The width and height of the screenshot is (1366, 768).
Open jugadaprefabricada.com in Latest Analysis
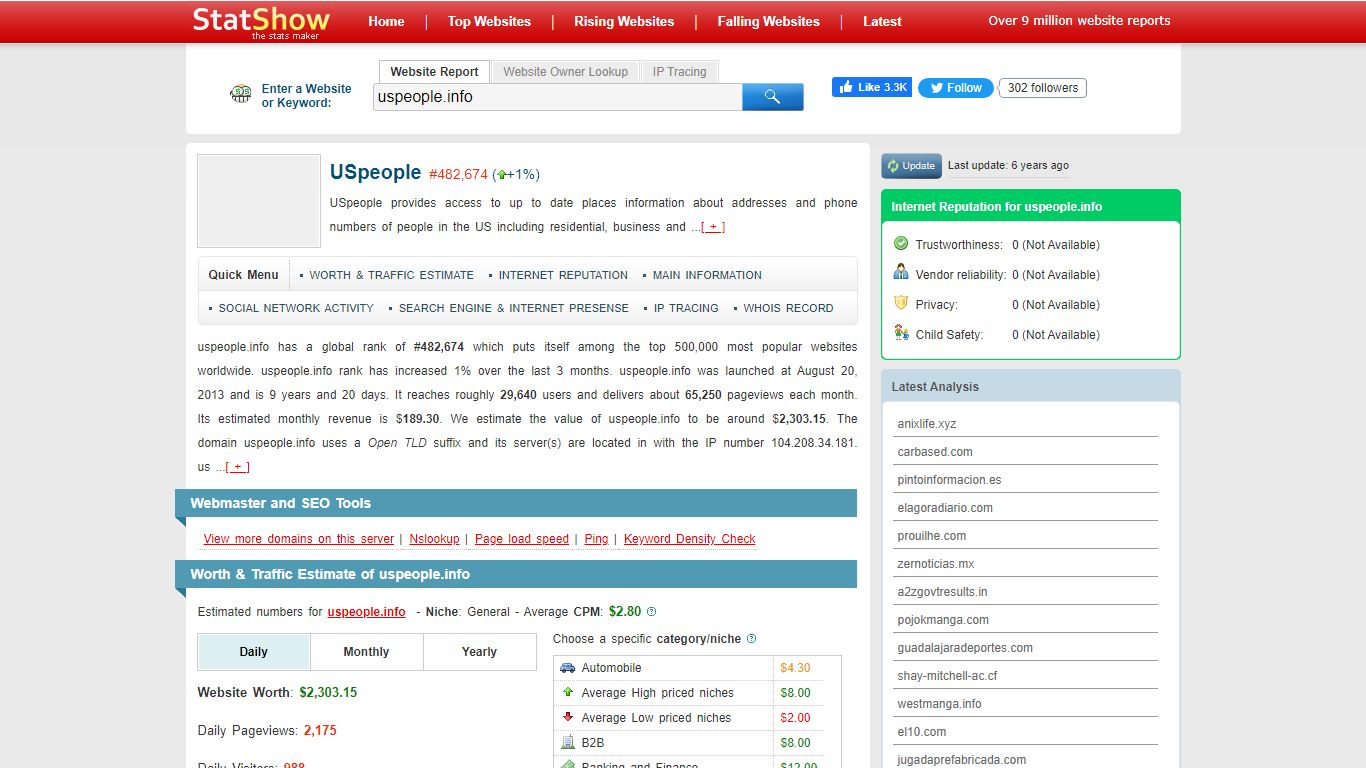pyautogui.click(x=961, y=760)
